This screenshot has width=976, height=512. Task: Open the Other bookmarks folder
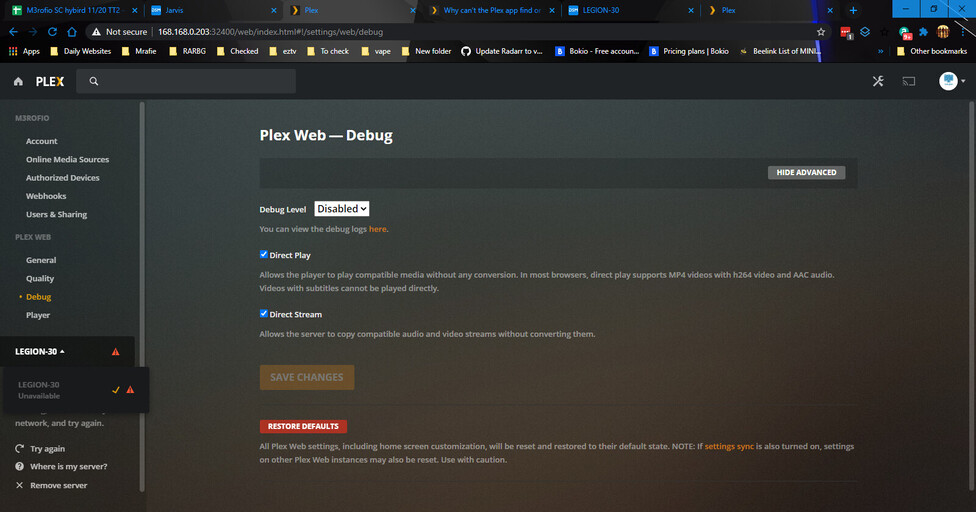coord(932,52)
